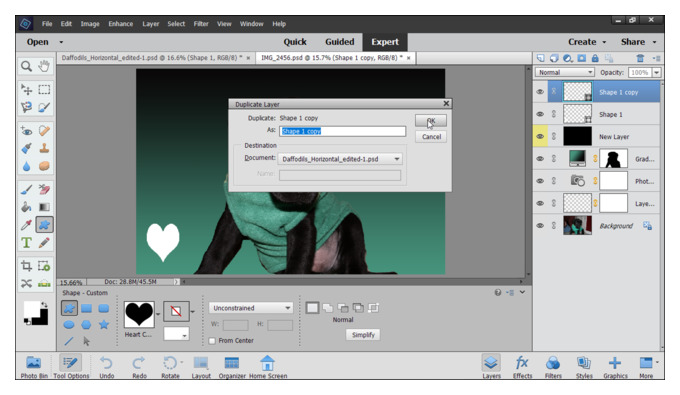
Task: Select the Clone Stamp tool
Action: [44, 148]
